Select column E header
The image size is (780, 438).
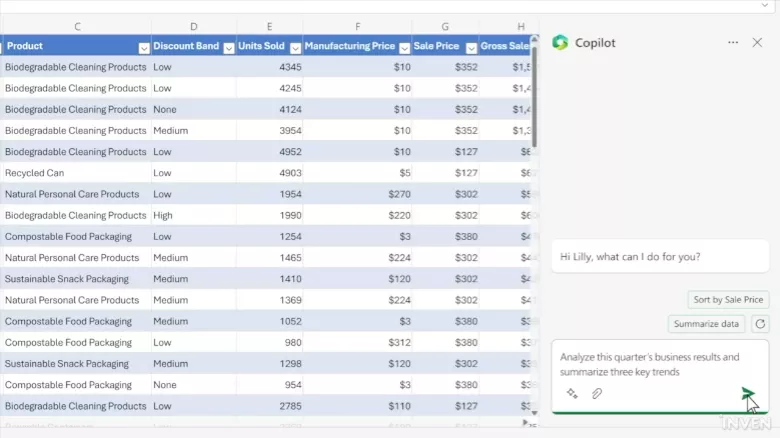click(270, 26)
